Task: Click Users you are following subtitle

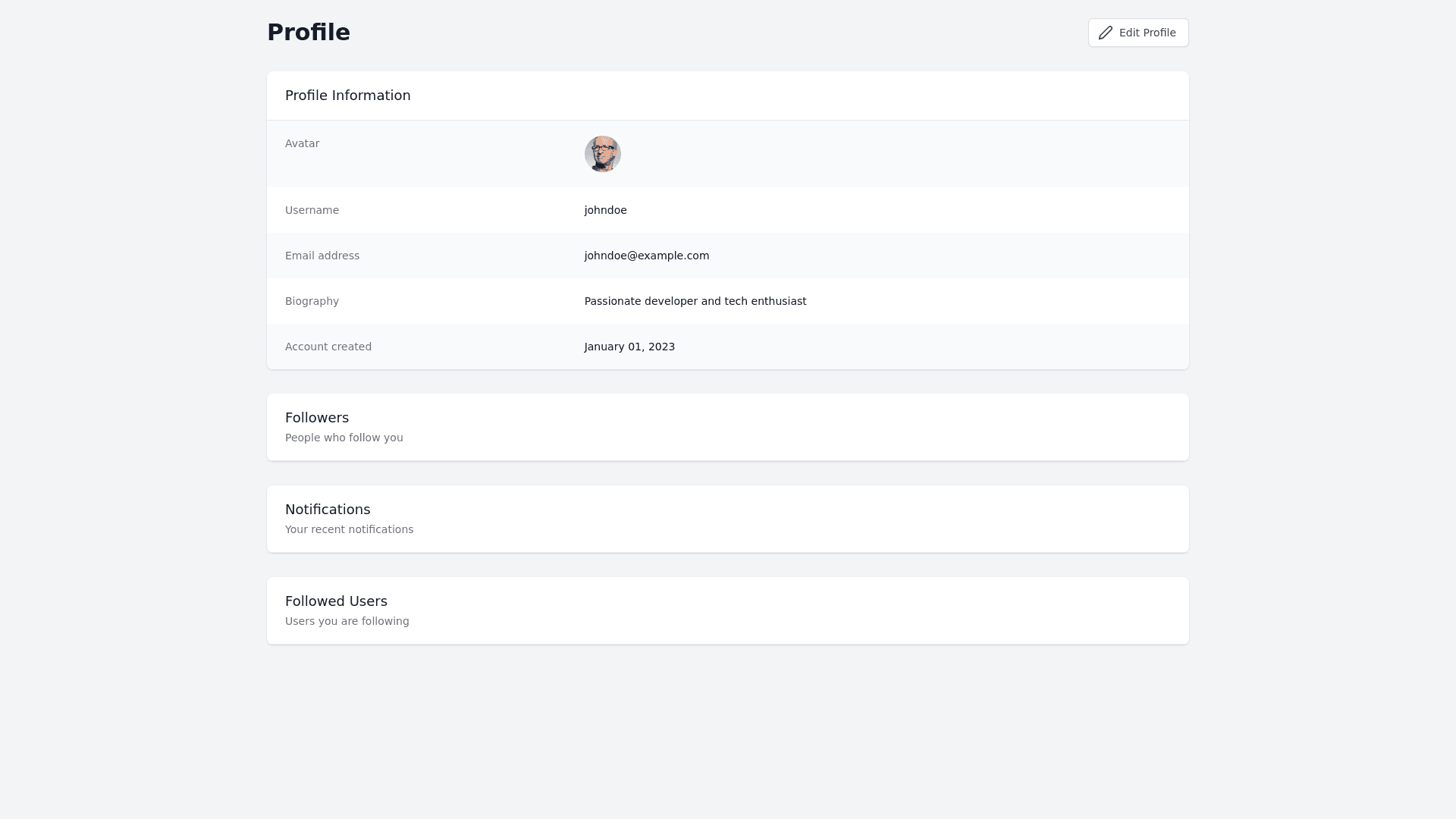Action: (x=347, y=621)
